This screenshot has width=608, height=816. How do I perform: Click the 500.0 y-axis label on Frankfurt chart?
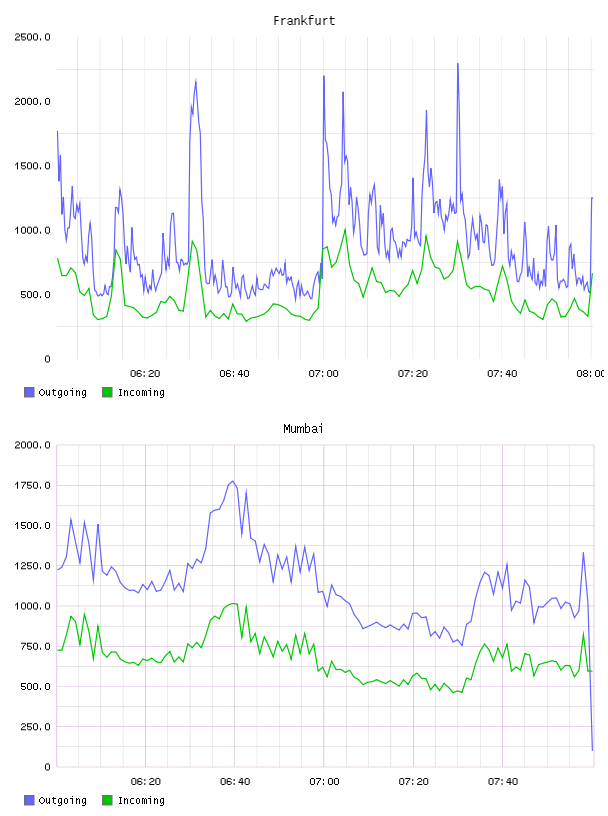click(36, 295)
